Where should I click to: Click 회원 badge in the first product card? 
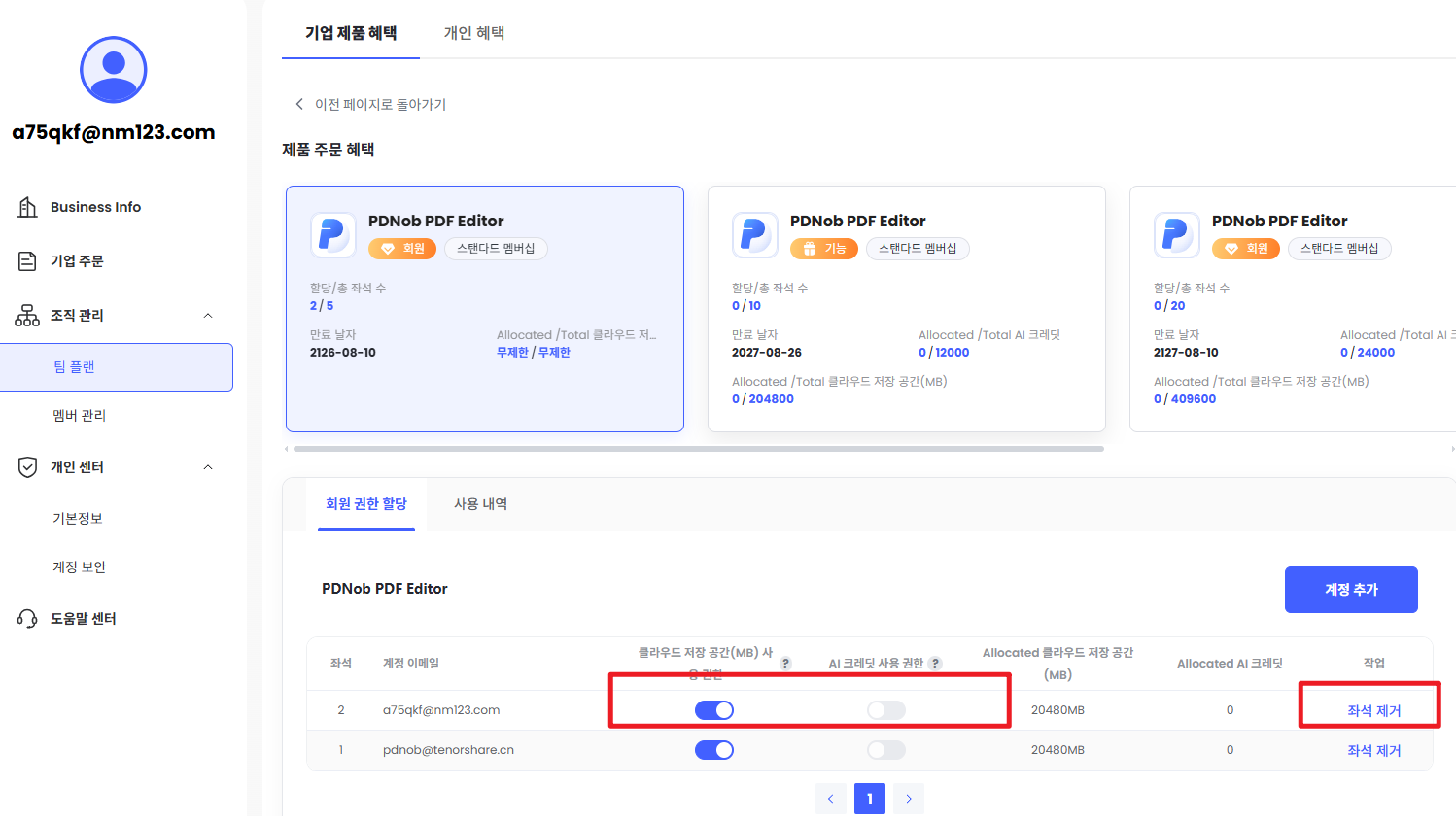coord(402,249)
